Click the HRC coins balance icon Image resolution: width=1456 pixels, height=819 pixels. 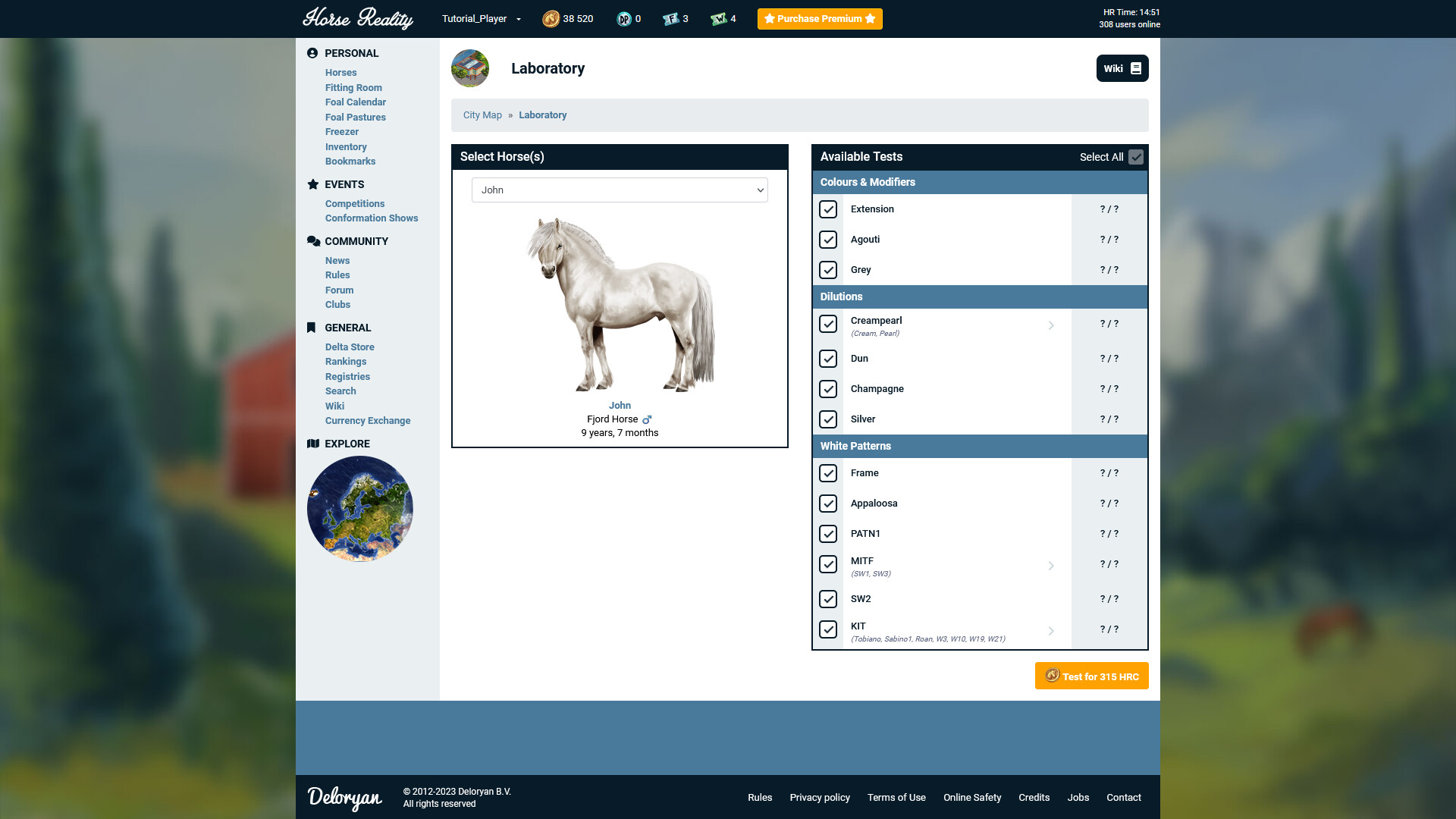click(x=551, y=18)
